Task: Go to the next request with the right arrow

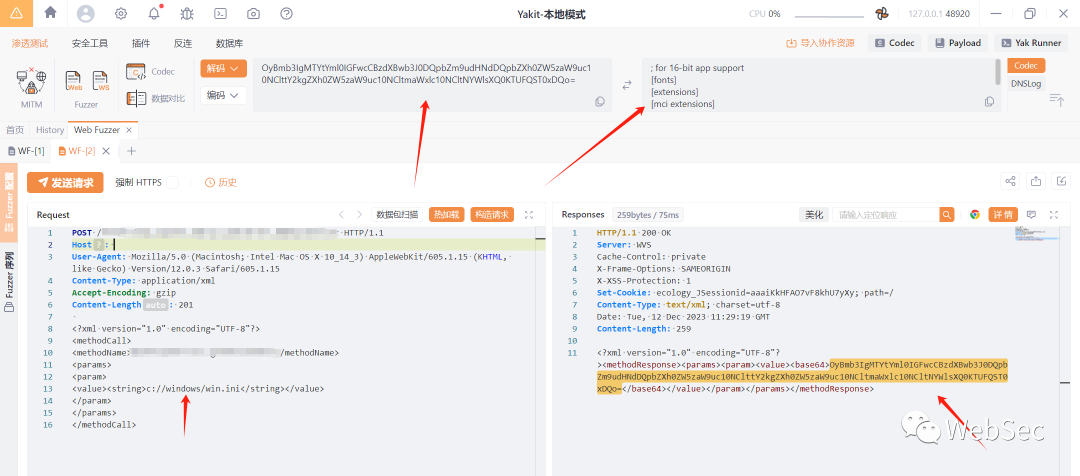Action: (360, 215)
